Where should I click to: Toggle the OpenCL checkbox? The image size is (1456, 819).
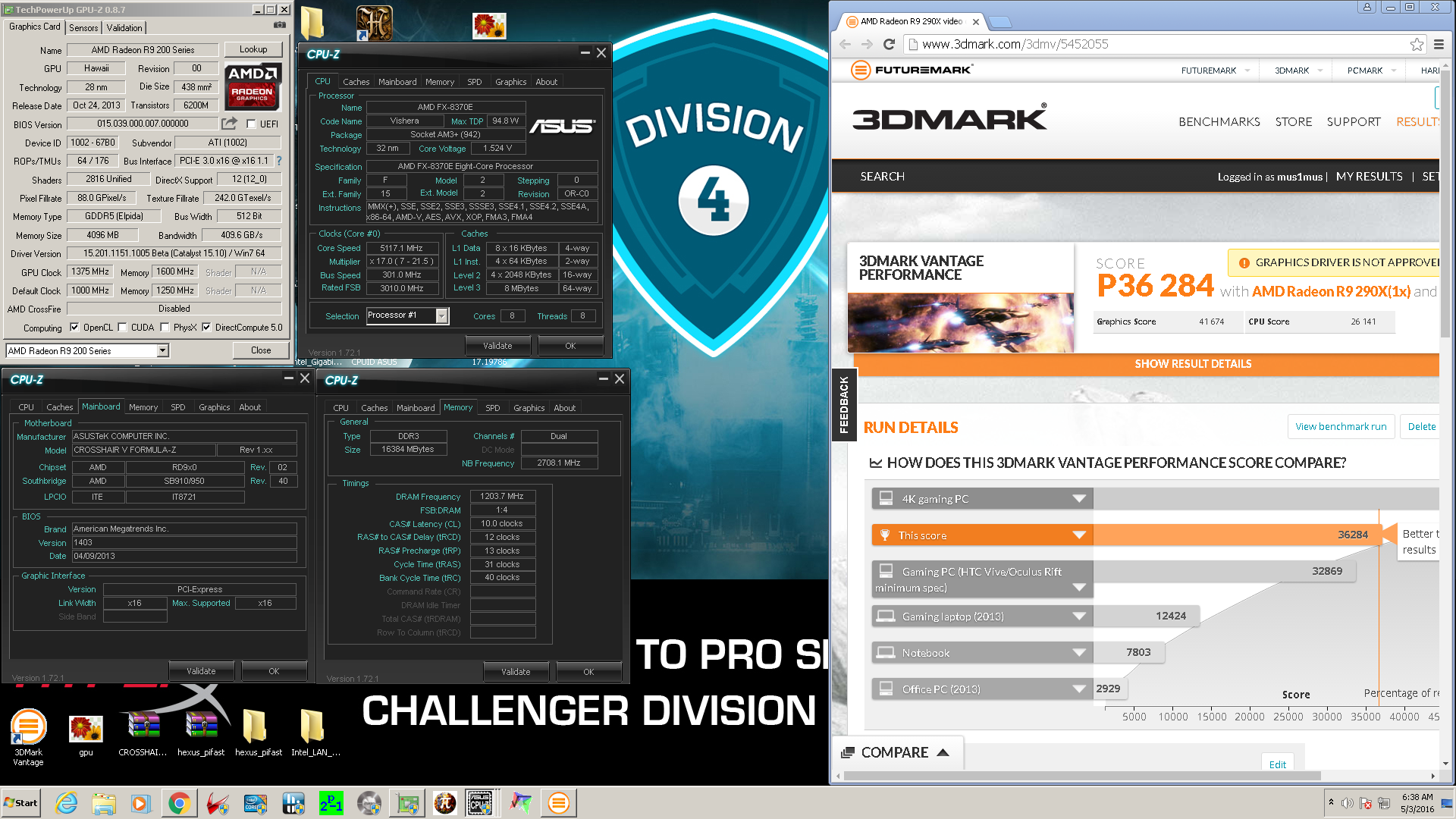point(74,328)
